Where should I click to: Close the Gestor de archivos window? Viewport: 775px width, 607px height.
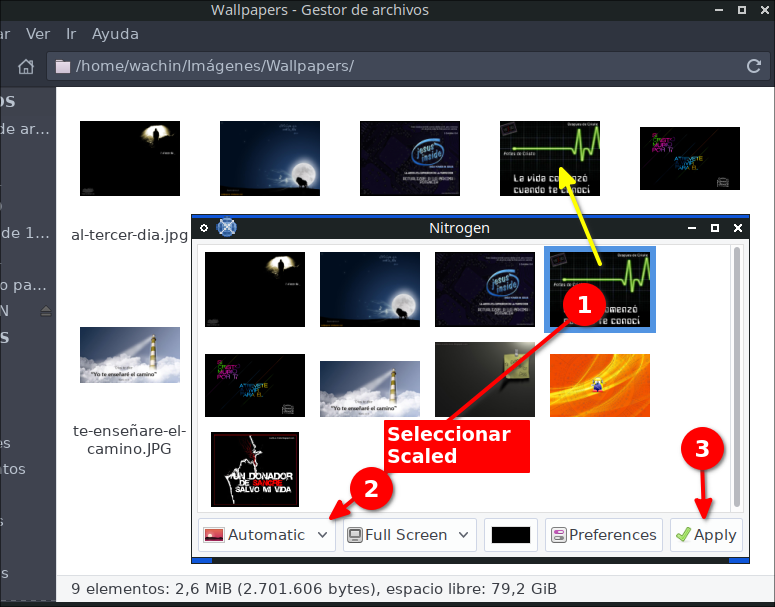(765, 10)
